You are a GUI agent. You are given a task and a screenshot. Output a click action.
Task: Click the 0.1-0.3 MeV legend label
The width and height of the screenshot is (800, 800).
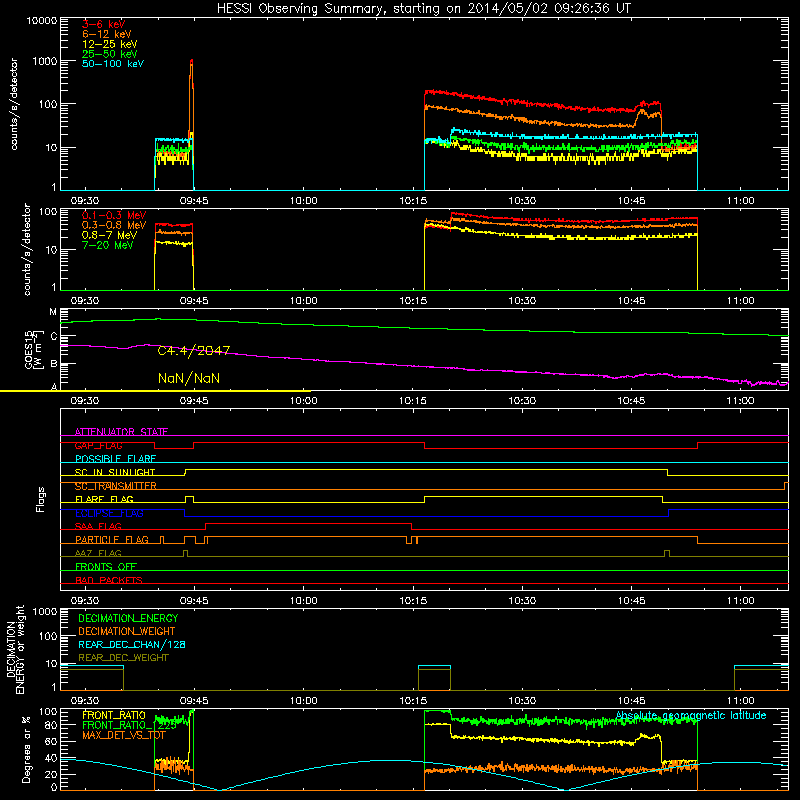click(x=114, y=215)
